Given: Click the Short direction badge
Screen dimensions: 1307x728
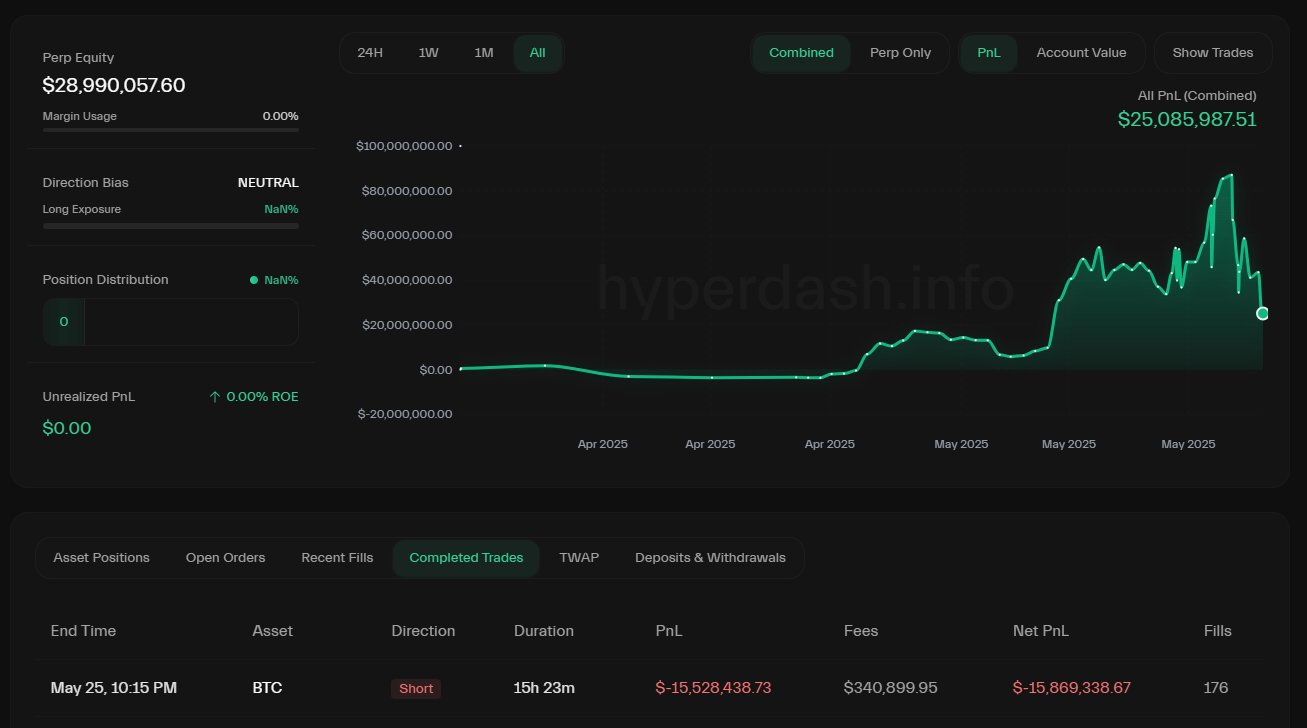Looking at the screenshot, I should [416, 688].
